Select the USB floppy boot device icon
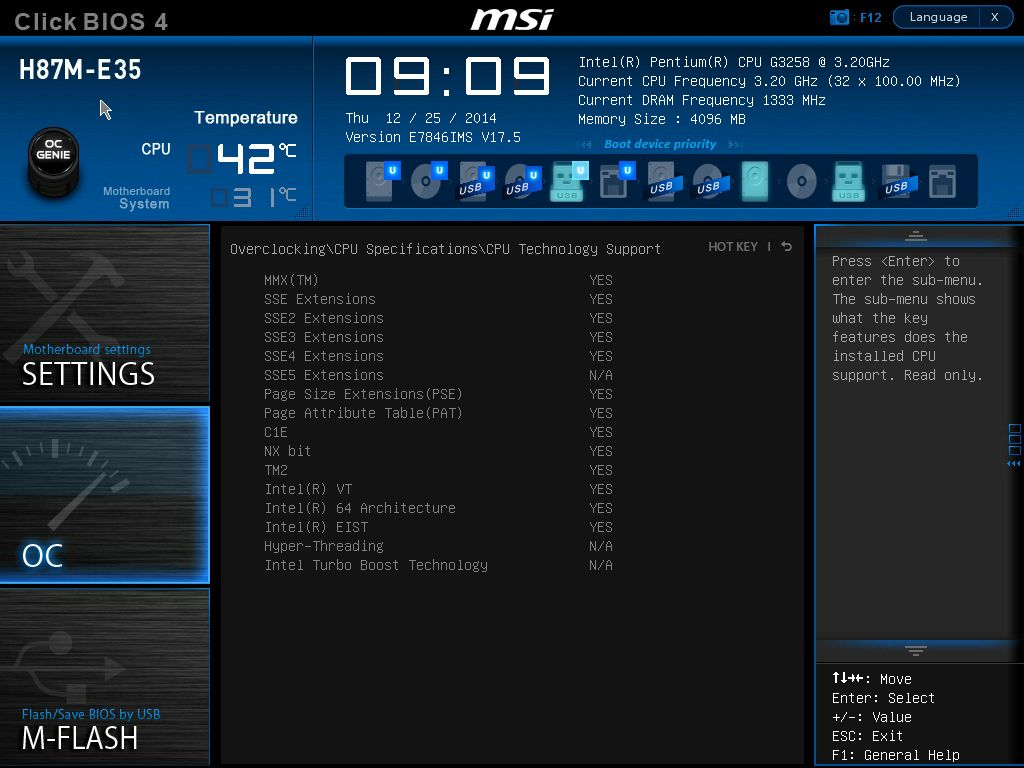The height and width of the screenshot is (768, 1024). [895, 182]
